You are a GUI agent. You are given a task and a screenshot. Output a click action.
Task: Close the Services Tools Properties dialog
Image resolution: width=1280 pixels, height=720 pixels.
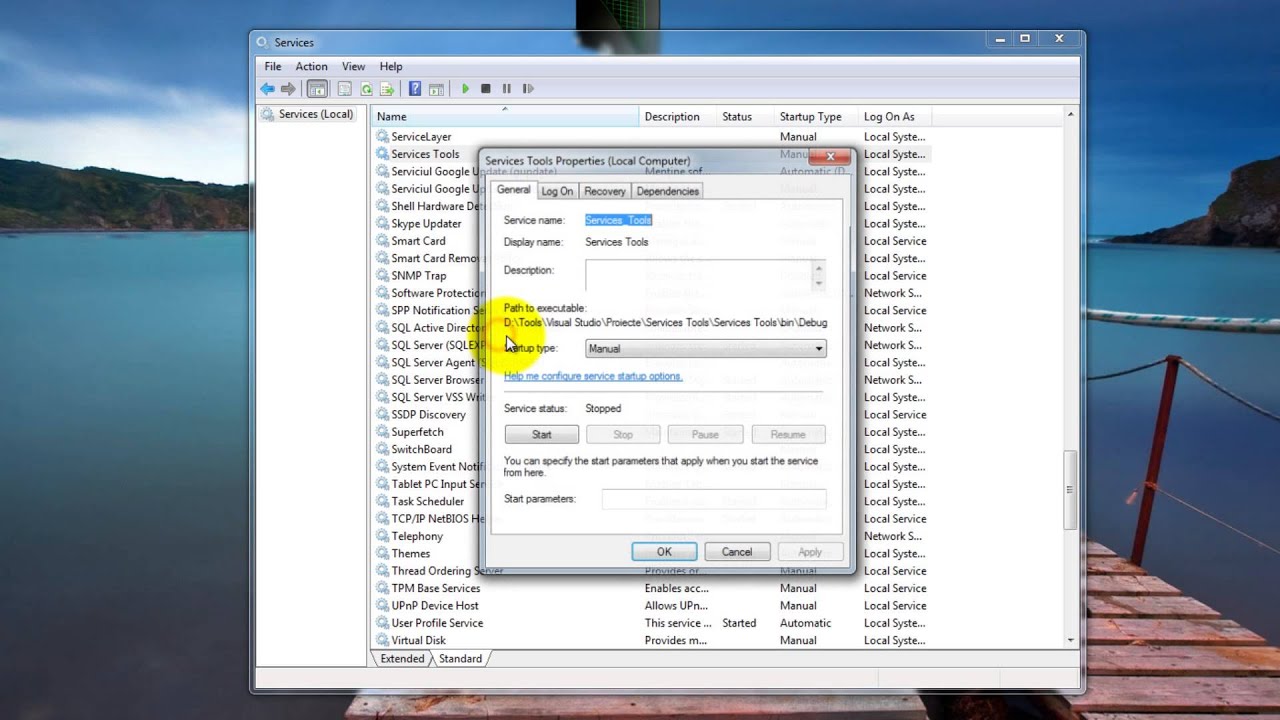831,157
